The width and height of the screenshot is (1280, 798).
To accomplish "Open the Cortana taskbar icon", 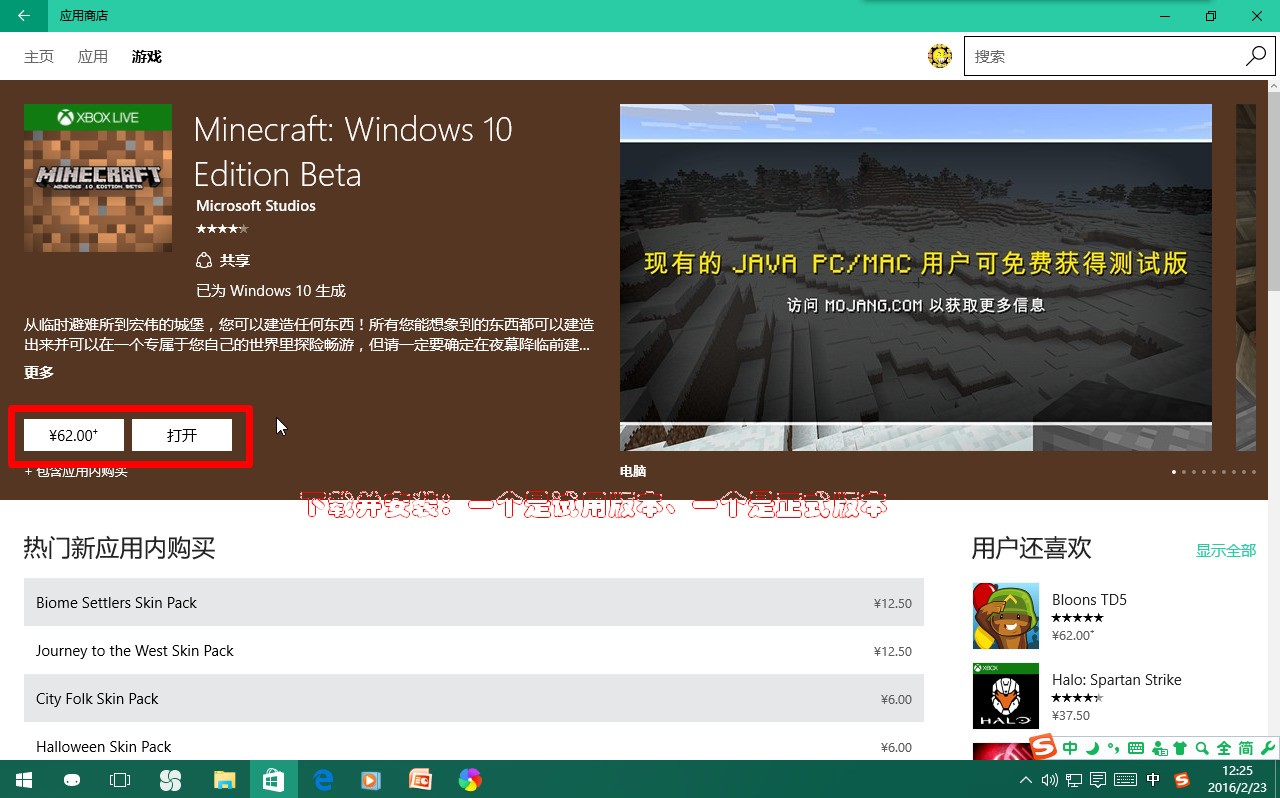I will pyautogui.click(x=72, y=779).
